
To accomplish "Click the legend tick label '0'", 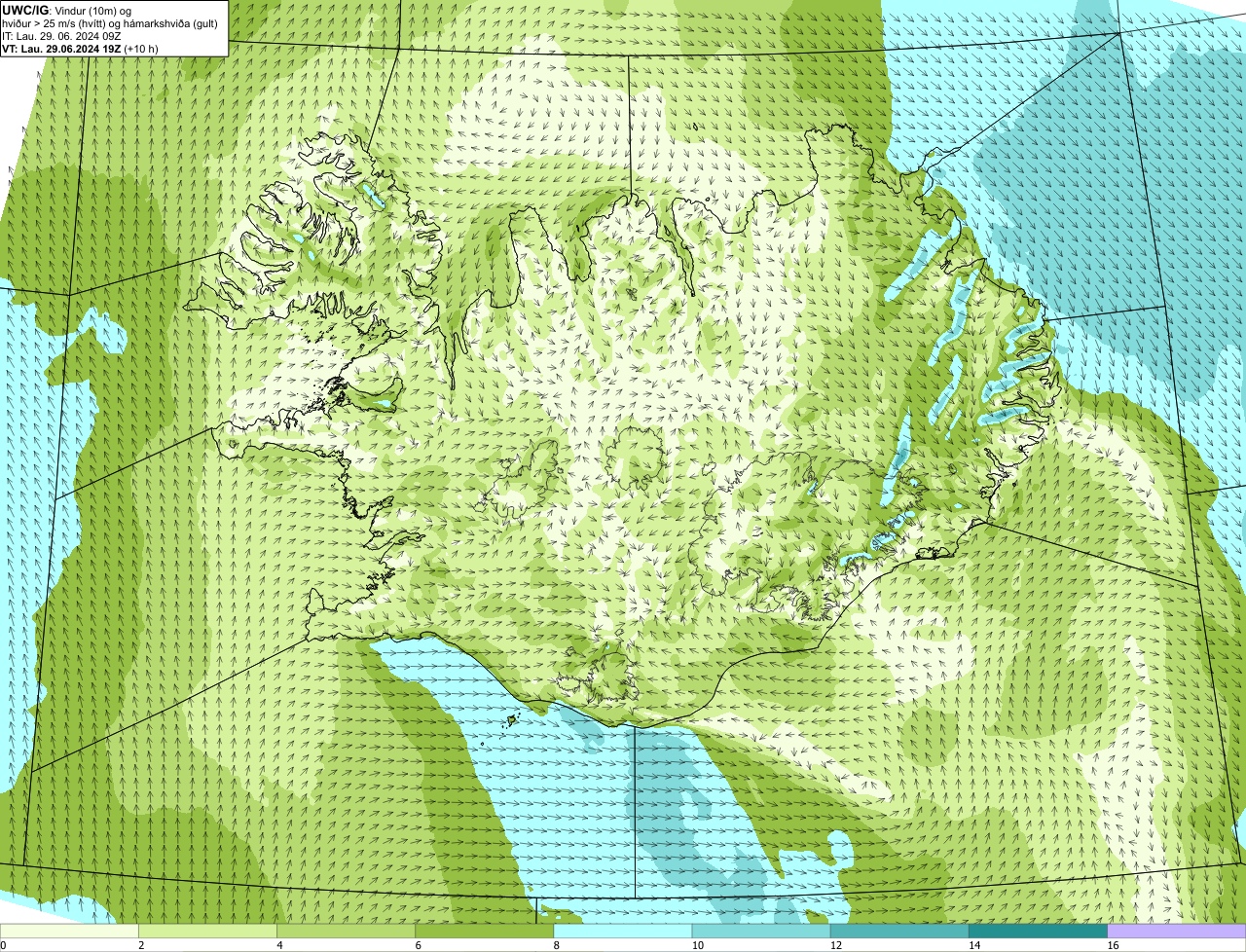I will [4, 945].
